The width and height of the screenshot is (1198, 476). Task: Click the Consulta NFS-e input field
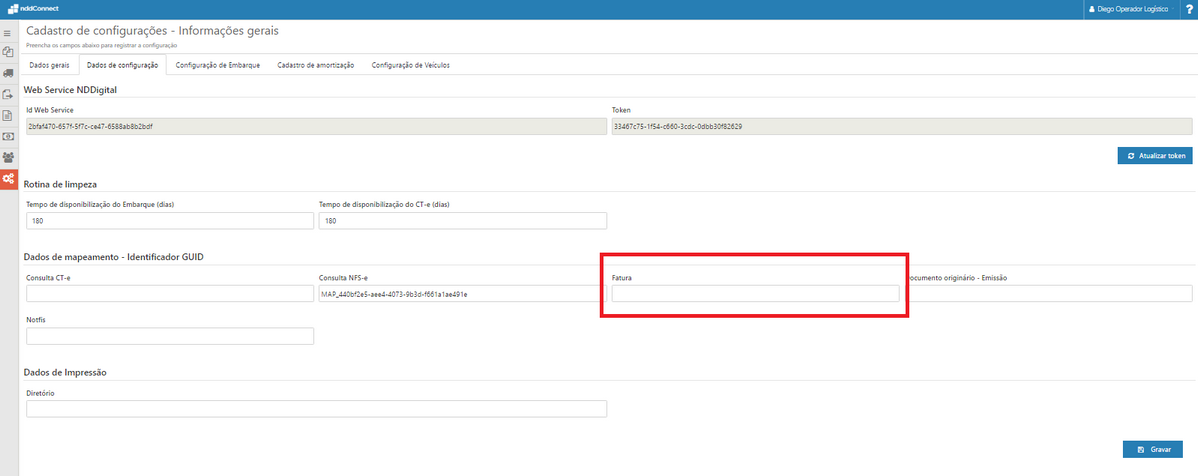[x=463, y=293]
